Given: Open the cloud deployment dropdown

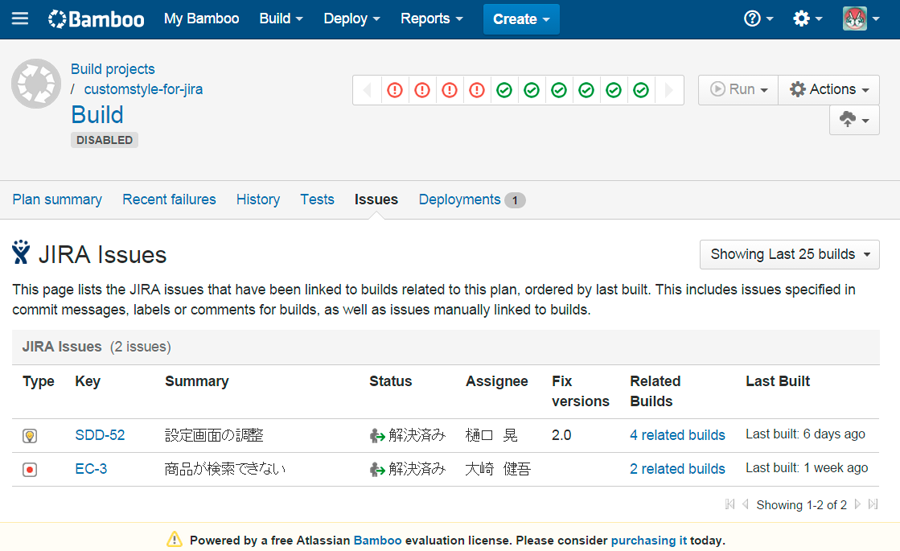Looking at the screenshot, I should [x=854, y=120].
